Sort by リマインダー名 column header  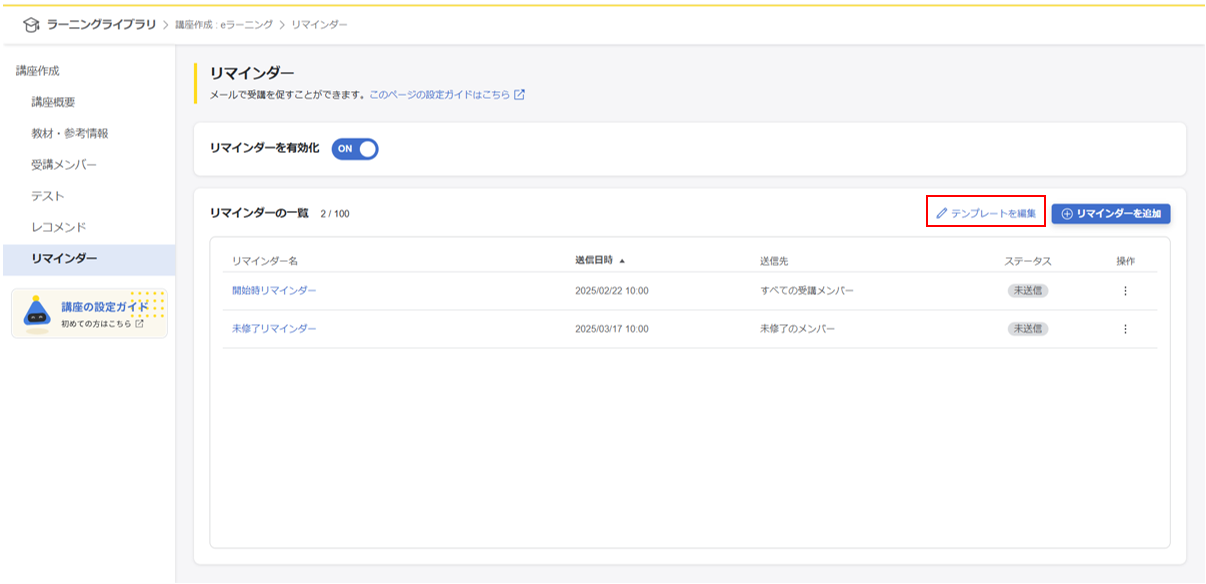[x=265, y=261]
